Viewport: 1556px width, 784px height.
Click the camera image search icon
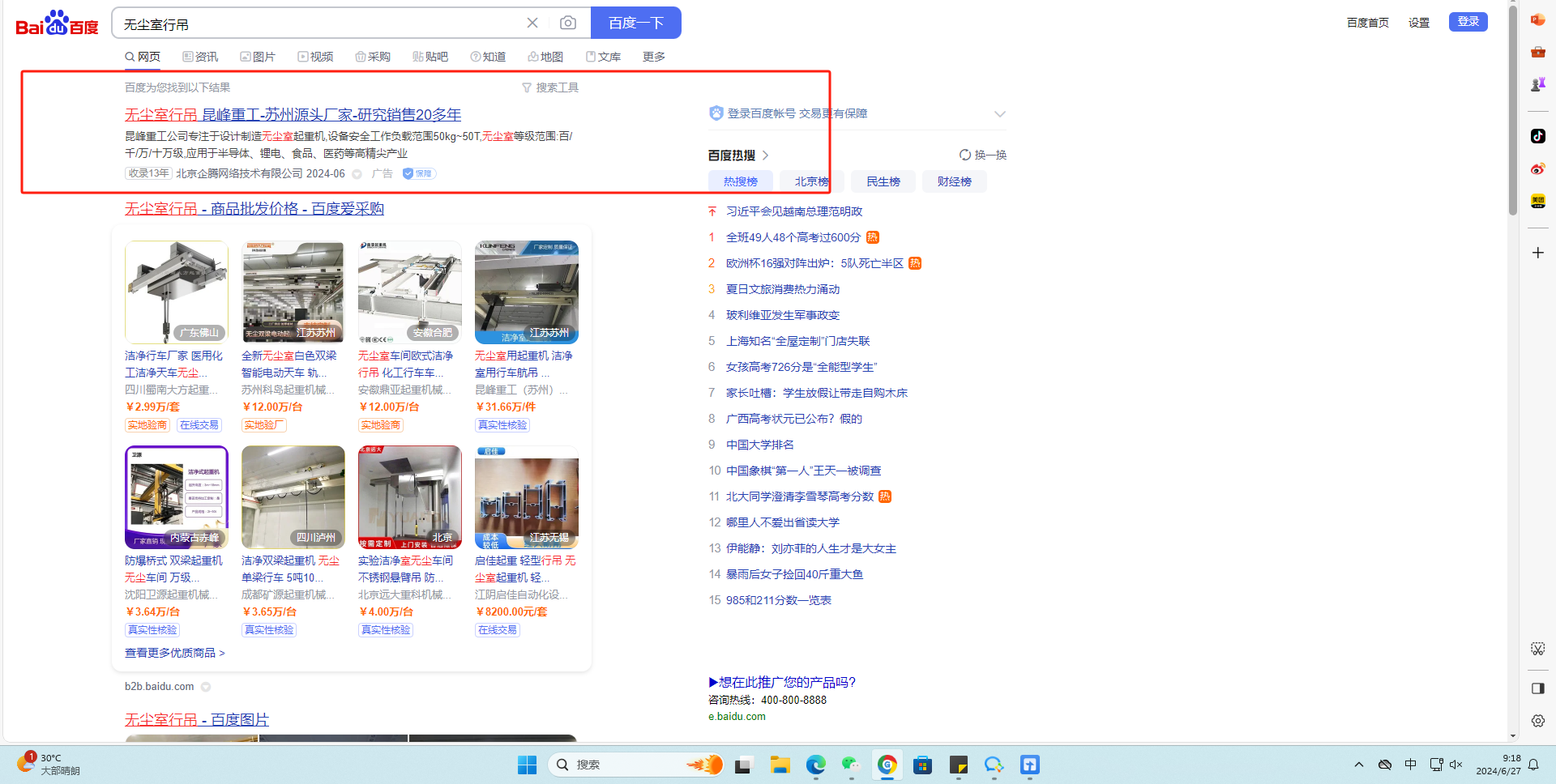568,23
